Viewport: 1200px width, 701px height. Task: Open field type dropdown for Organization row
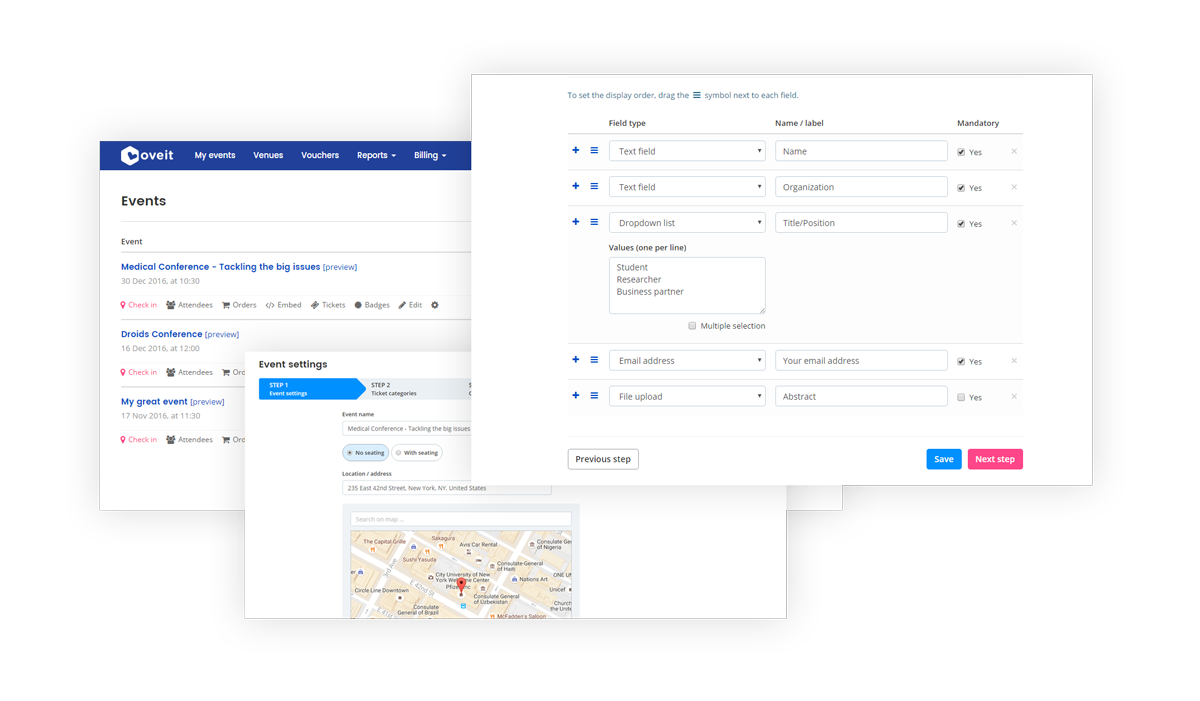click(x=687, y=187)
